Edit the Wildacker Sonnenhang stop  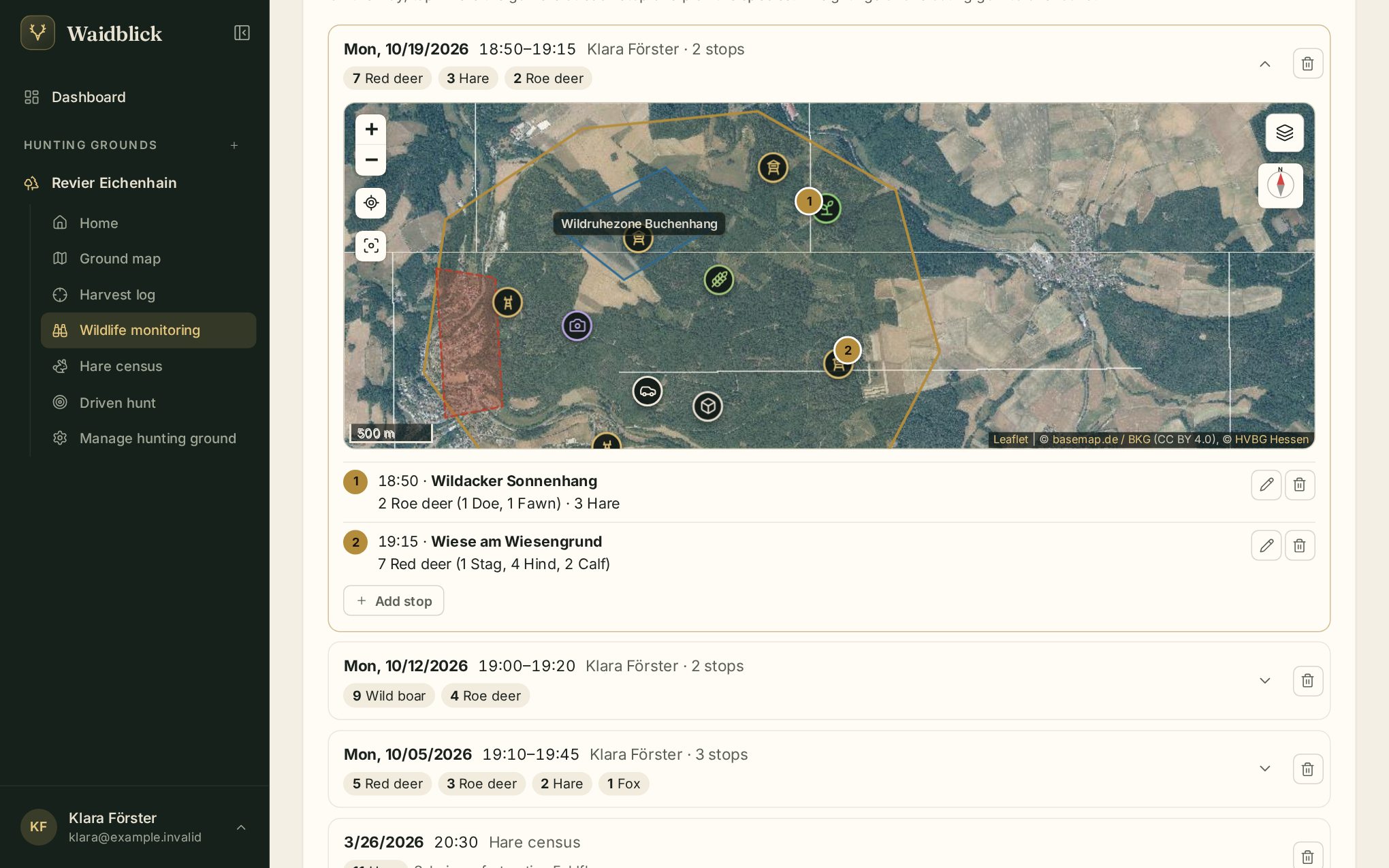pos(1266,485)
